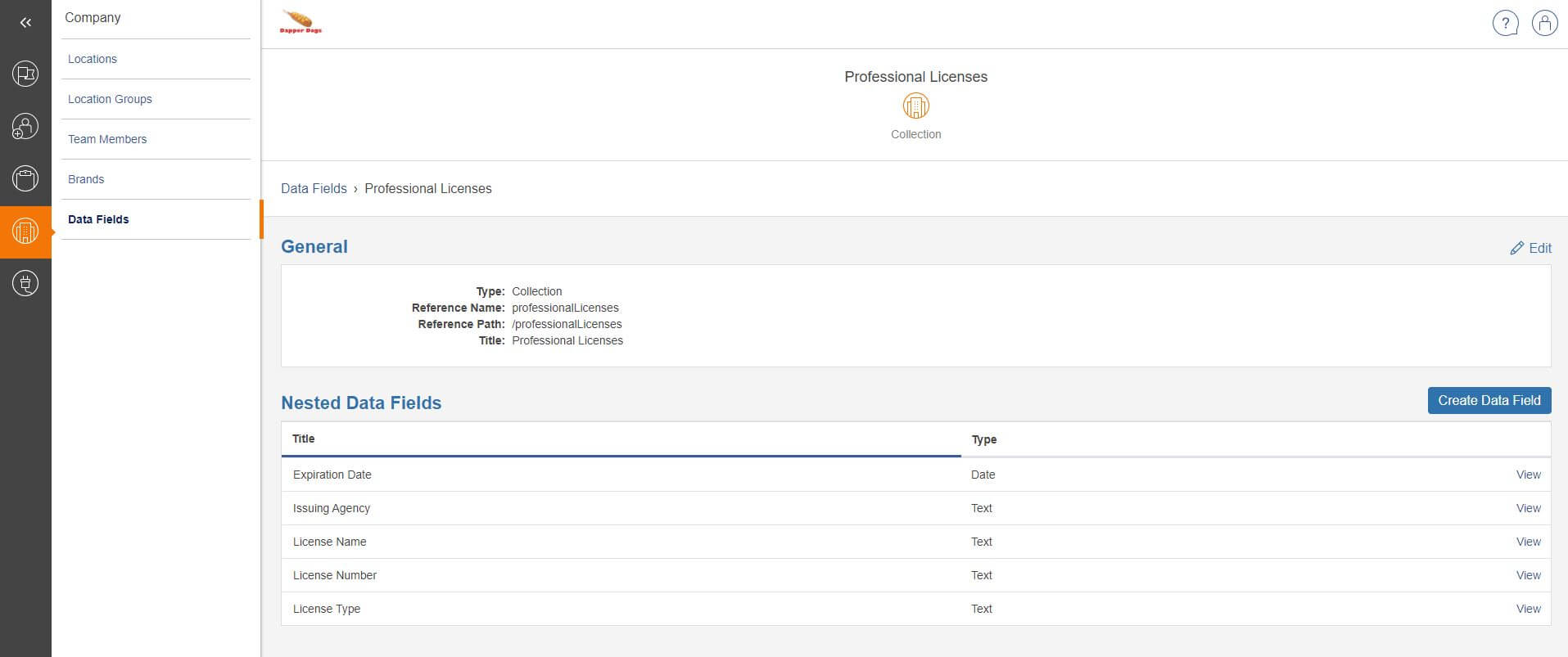Screen dimensions: 1568x657
Task: Open the power plug integrations icon
Action: pyautogui.click(x=25, y=284)
